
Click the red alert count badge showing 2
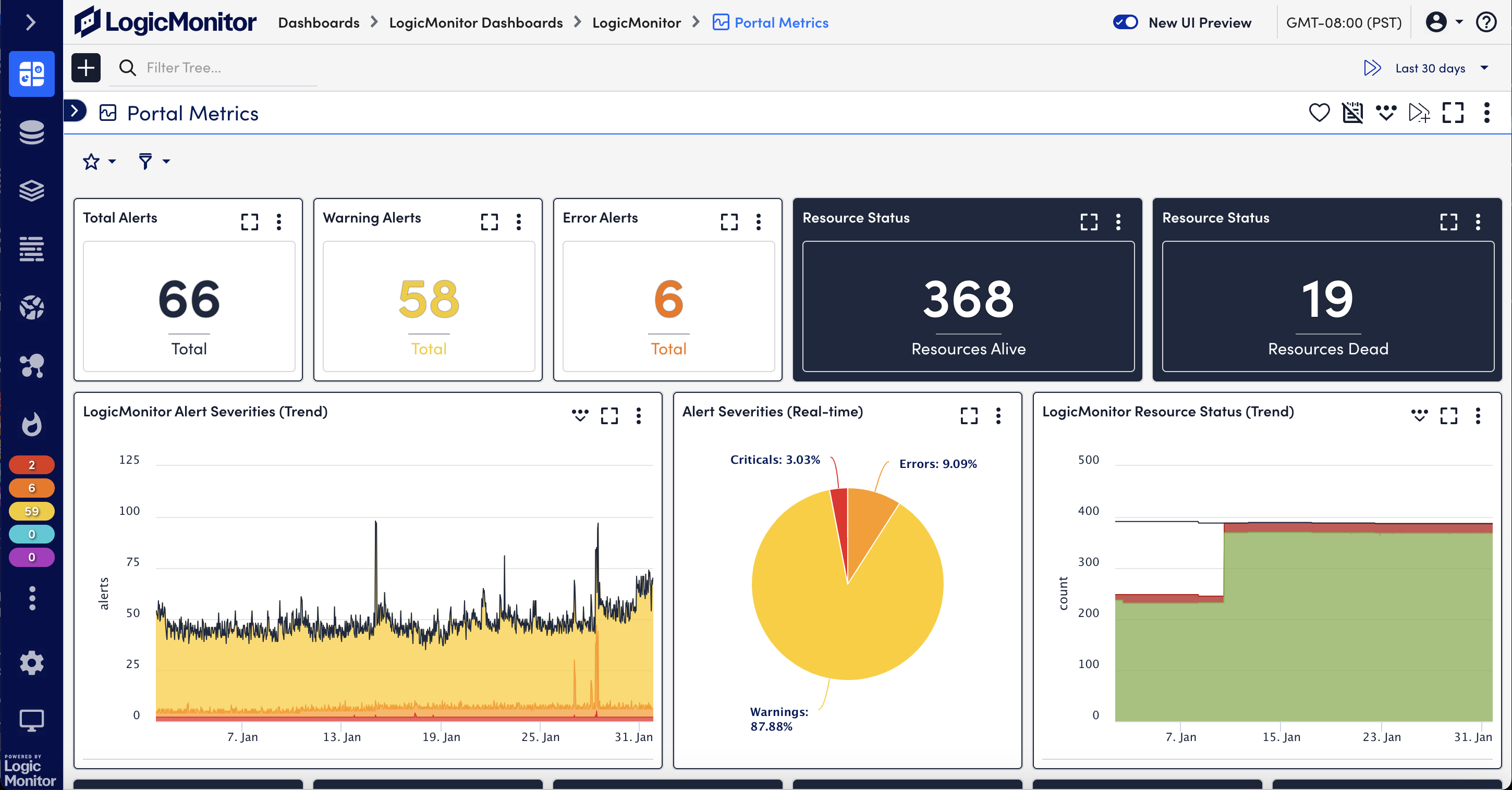coord(31,464)
